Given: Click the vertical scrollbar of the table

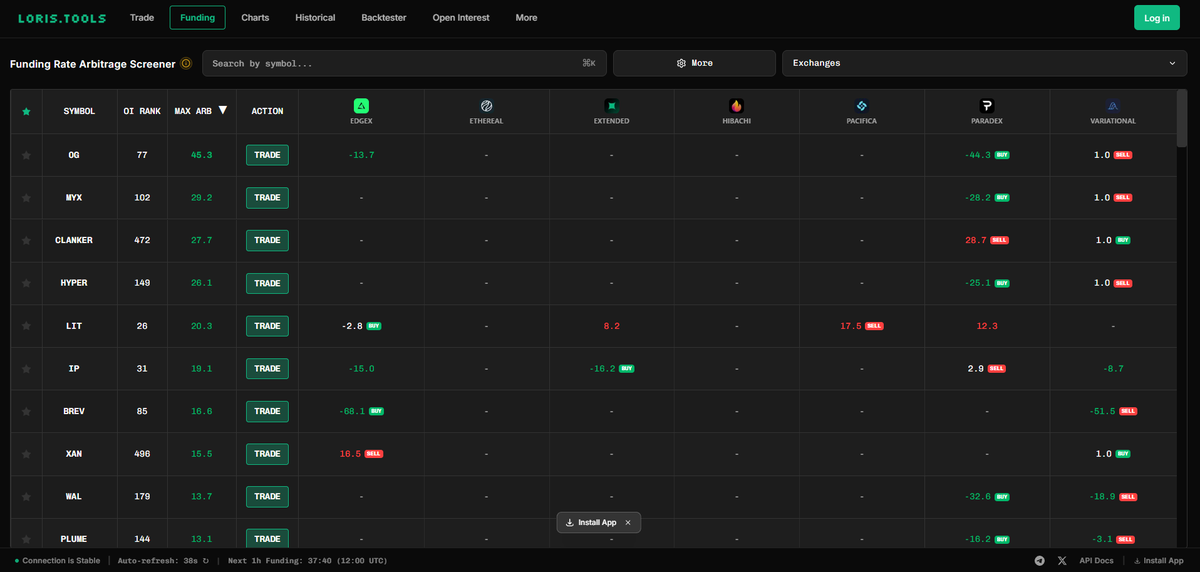Looking at the screenshot, I should (1183, 120).
